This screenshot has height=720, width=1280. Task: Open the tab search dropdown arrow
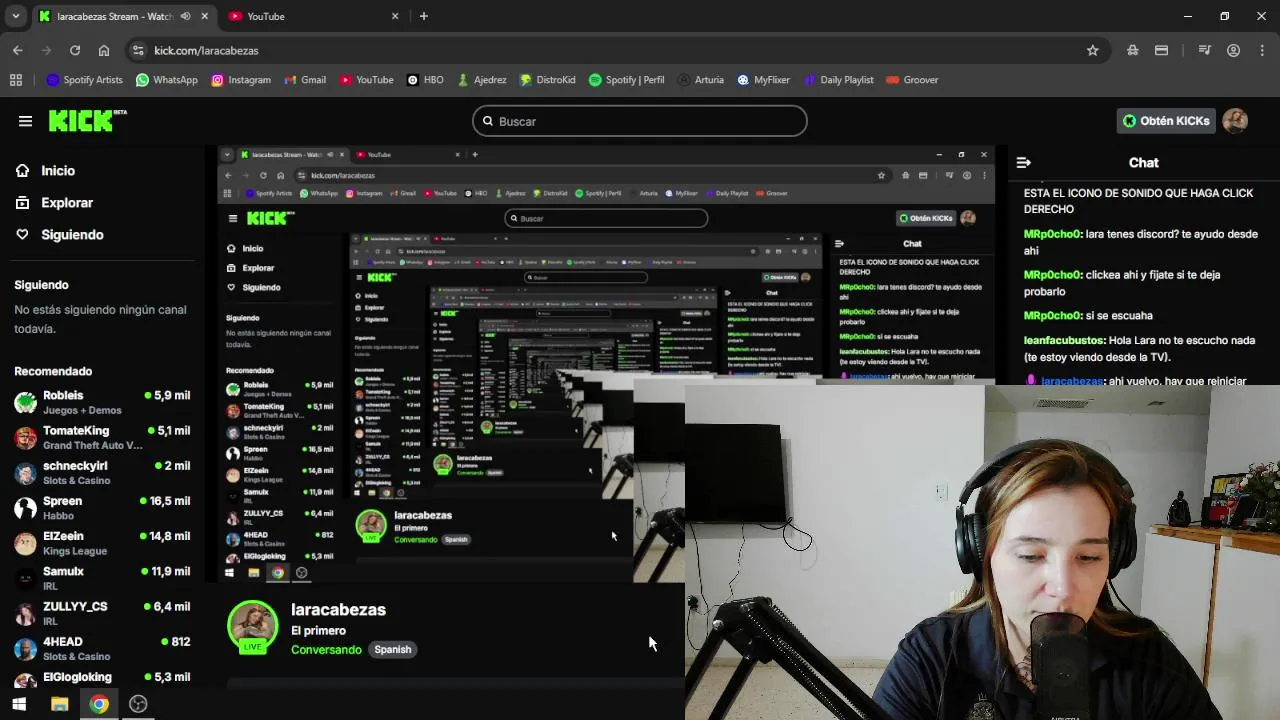click(16, 16)
